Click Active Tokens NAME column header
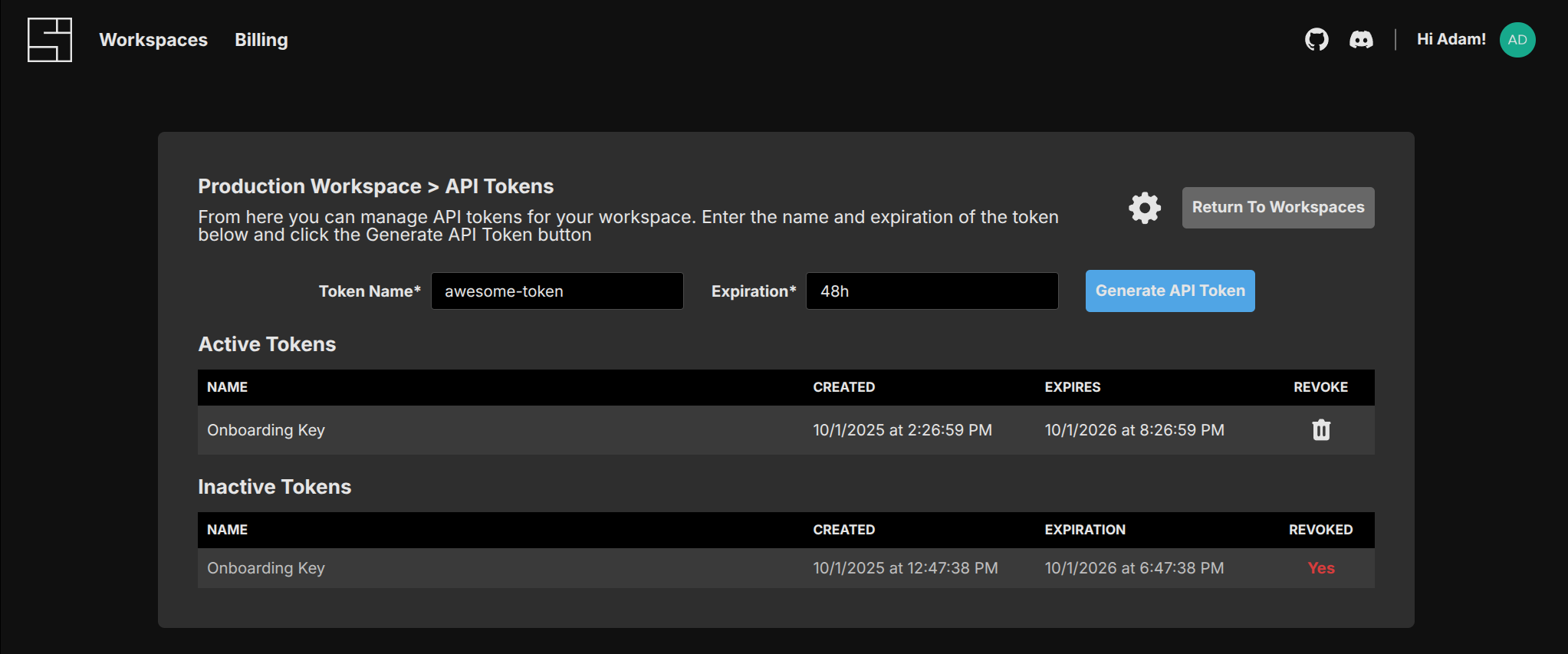This screenshot has height=654, width=1568. pyautogui.click(x=227, y=387)
